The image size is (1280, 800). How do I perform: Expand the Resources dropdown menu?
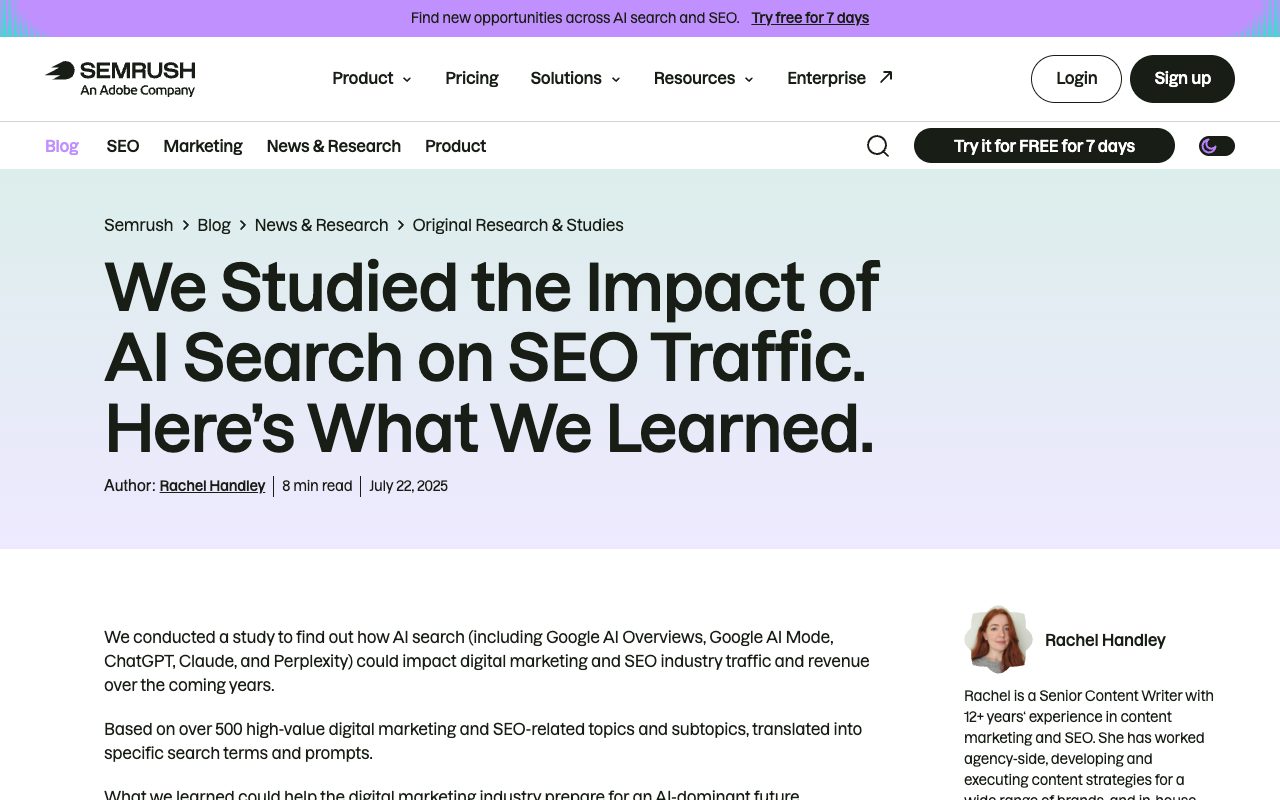pyautogui.click(x=704, y=78)
